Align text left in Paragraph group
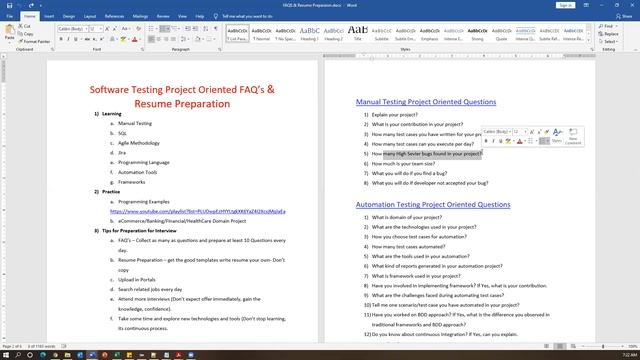Screen dimensions: 640x360 [x=151, y=39]
